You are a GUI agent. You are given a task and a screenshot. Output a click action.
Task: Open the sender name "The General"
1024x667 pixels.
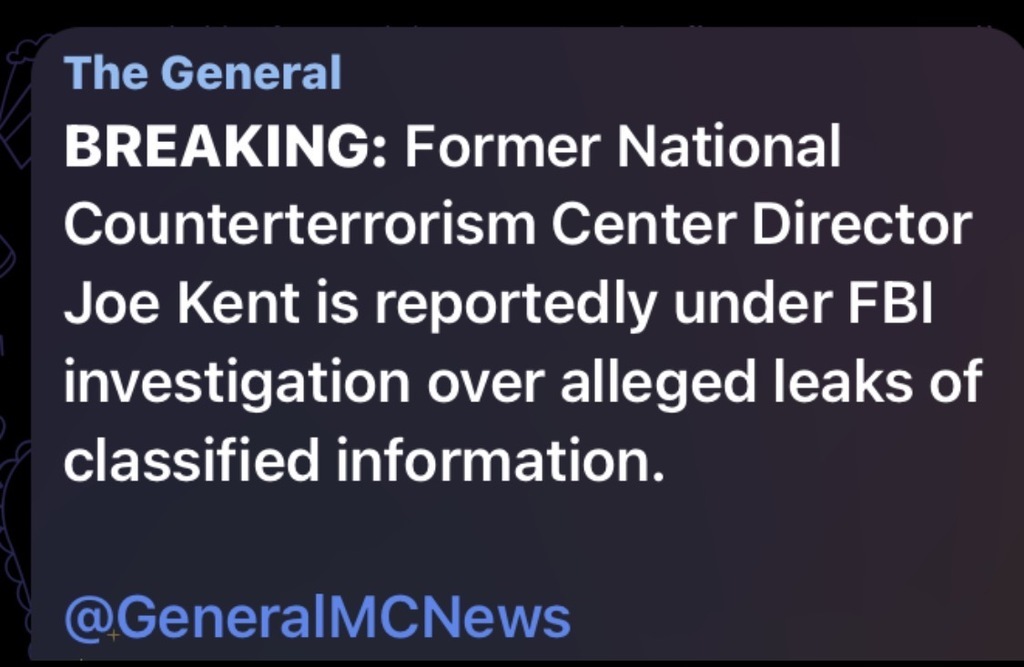[x=203, y=73]
